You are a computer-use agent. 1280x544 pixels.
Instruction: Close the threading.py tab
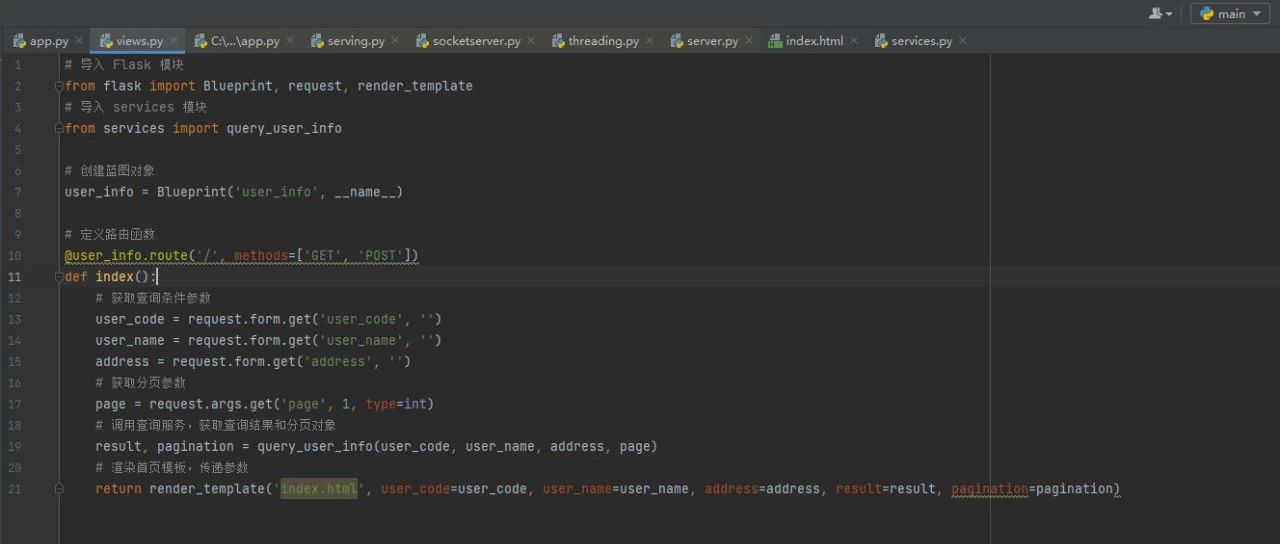(x=649, y=41)
